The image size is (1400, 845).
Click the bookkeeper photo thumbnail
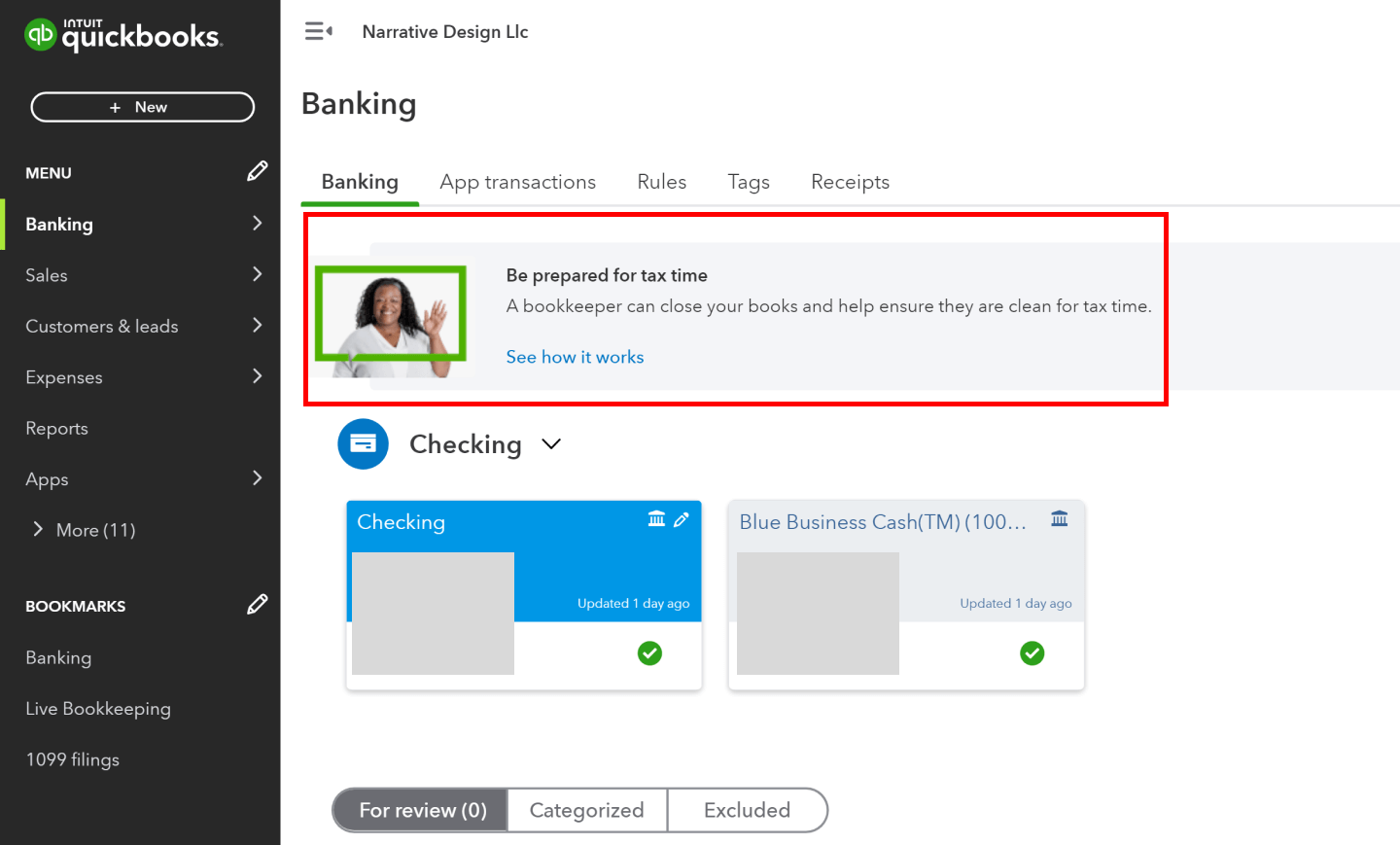click(391, 320)
